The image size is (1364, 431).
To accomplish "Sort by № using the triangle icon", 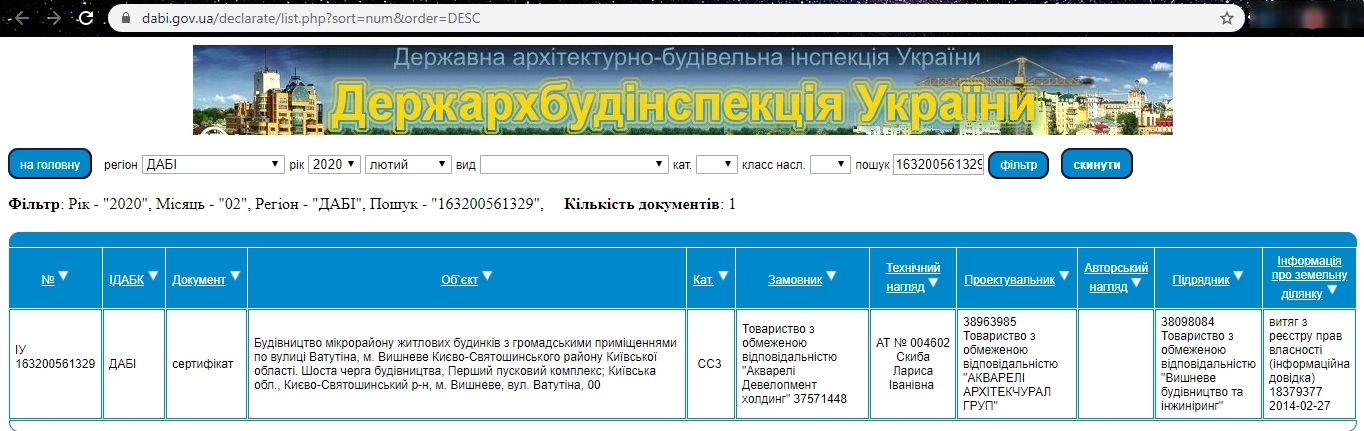I will [63, 277].
